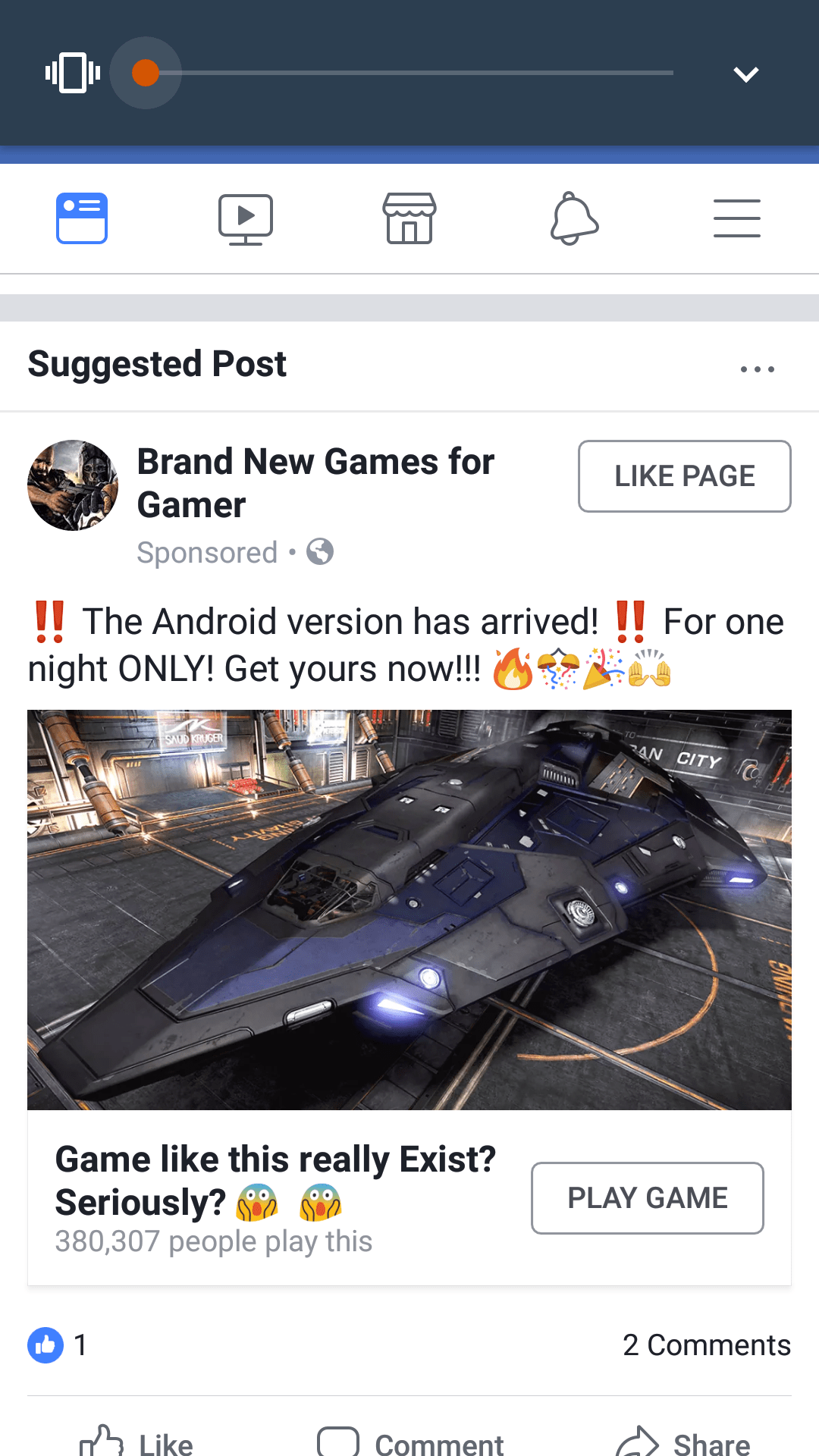The image size is (819, 1456).
Task: Open Brand New Games for Gamer page
Action: tap(315, 483)
